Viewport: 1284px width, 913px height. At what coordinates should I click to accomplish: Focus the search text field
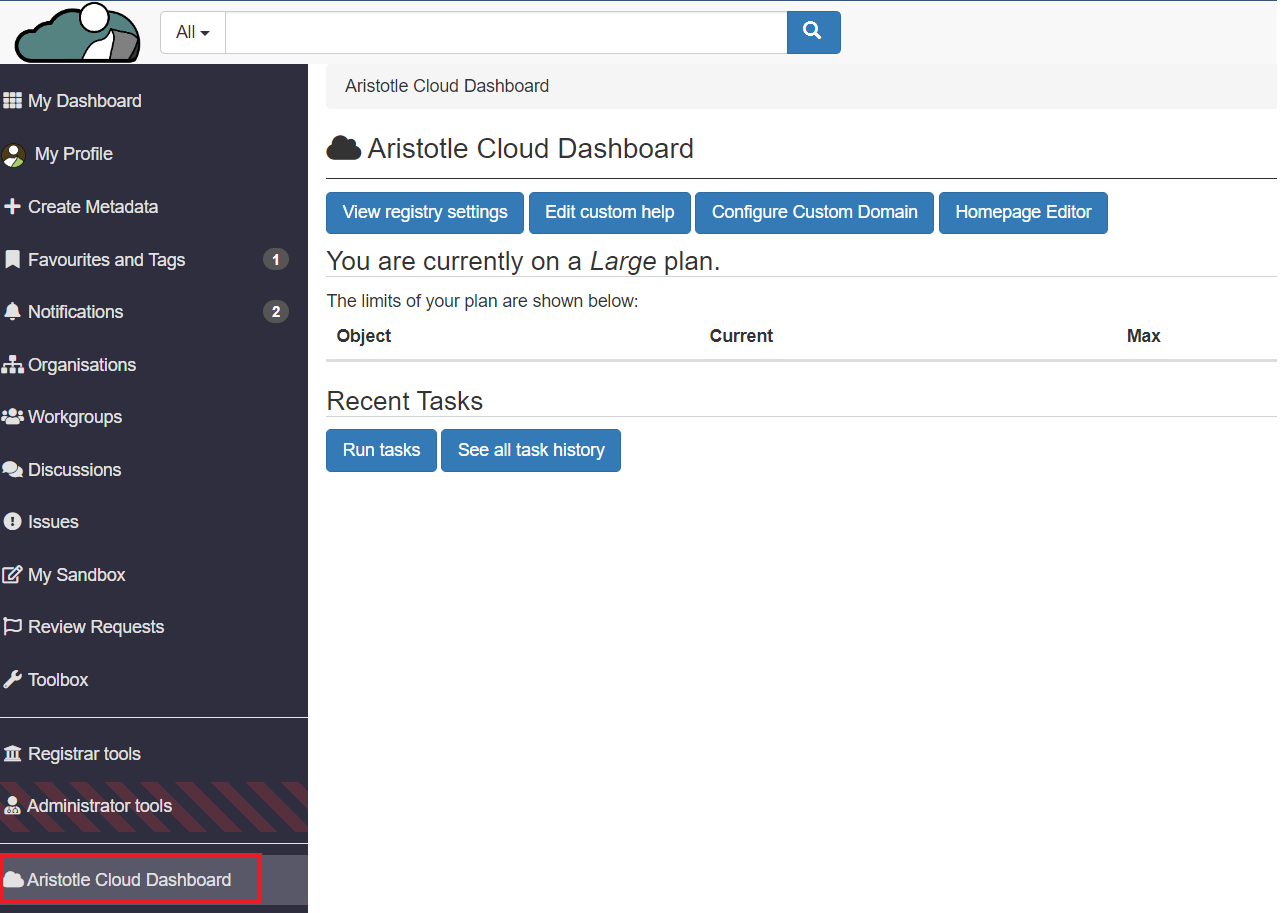coord(506,32)
